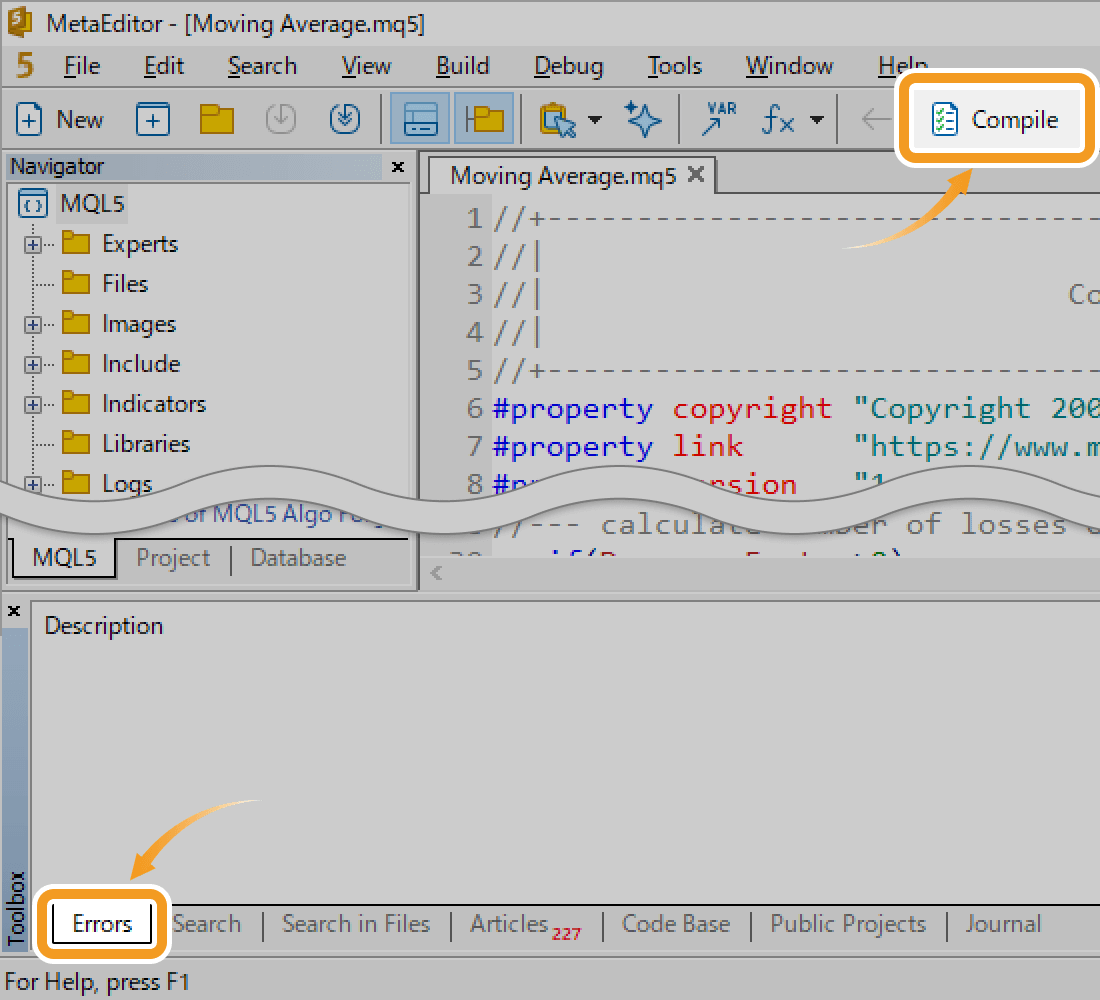Click the open folder toolbar icon

(x=216, y=120)
